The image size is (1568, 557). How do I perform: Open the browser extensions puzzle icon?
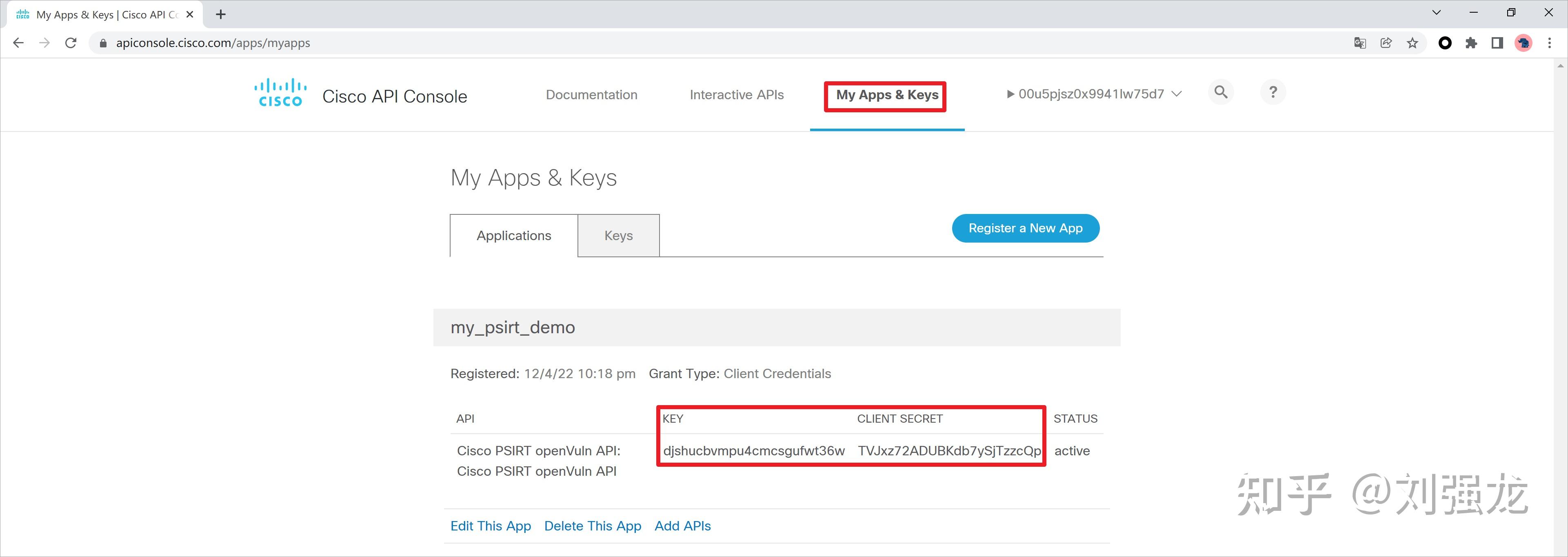coord(1471,43)
